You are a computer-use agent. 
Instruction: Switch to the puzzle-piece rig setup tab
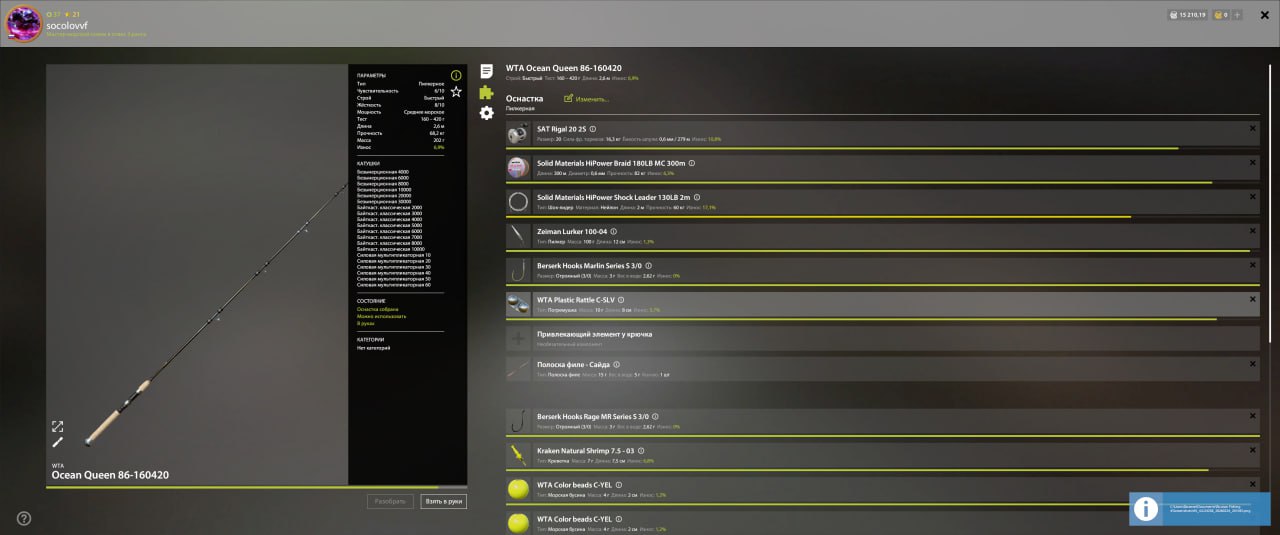click(x=486, y=92)
